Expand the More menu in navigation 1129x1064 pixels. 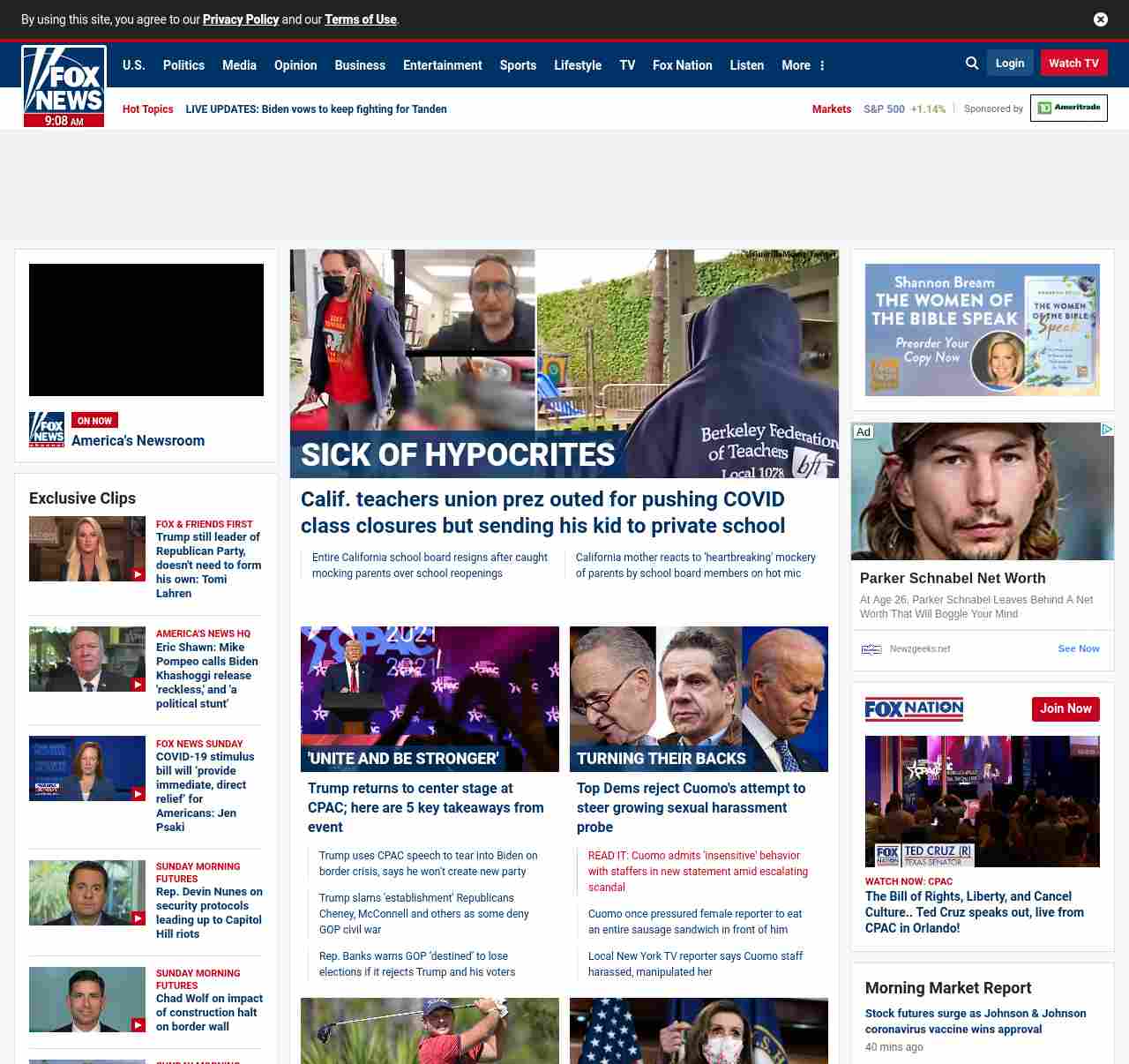(803, 65)
